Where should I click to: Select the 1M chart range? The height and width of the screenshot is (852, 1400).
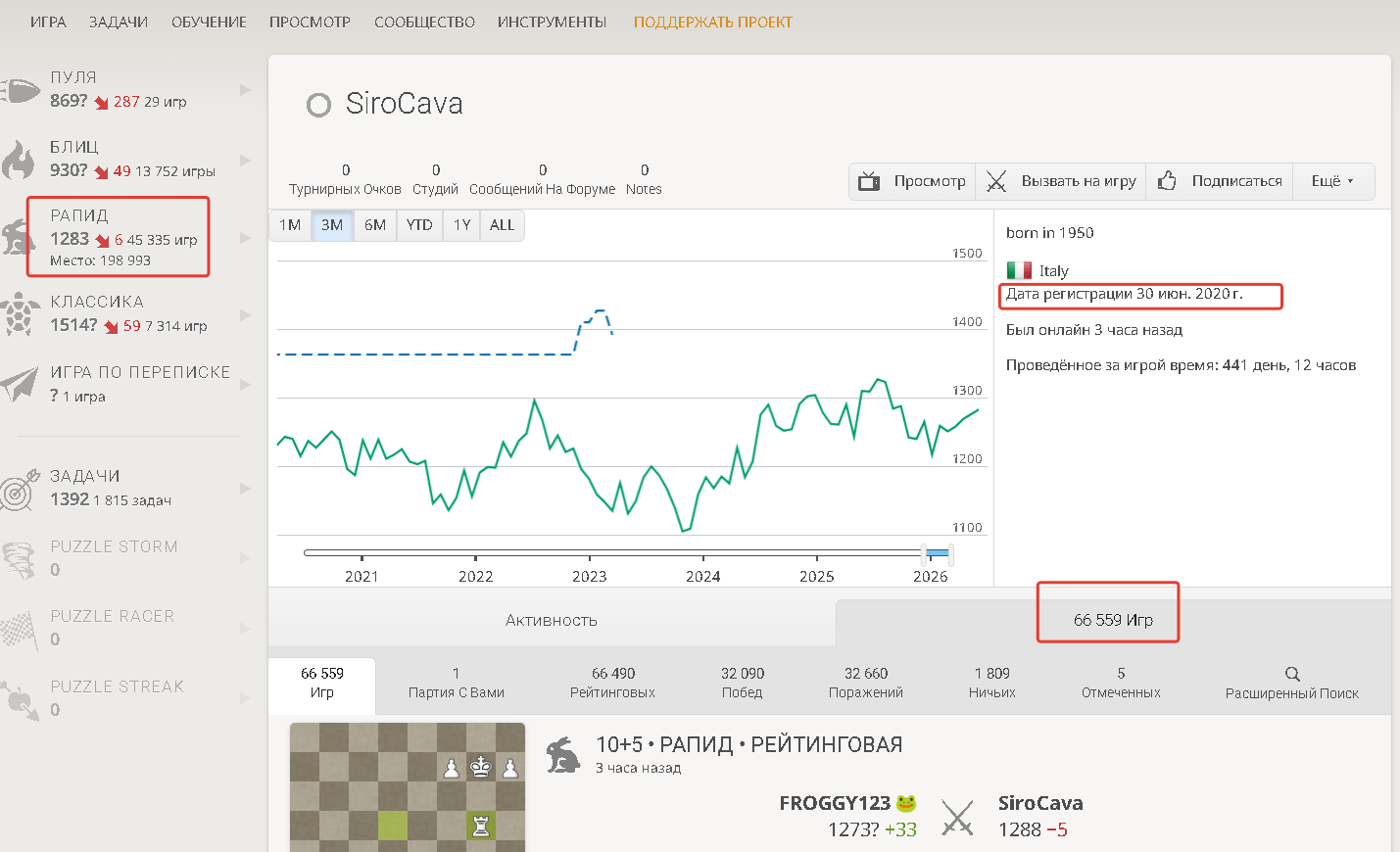[x=290, y=225]
